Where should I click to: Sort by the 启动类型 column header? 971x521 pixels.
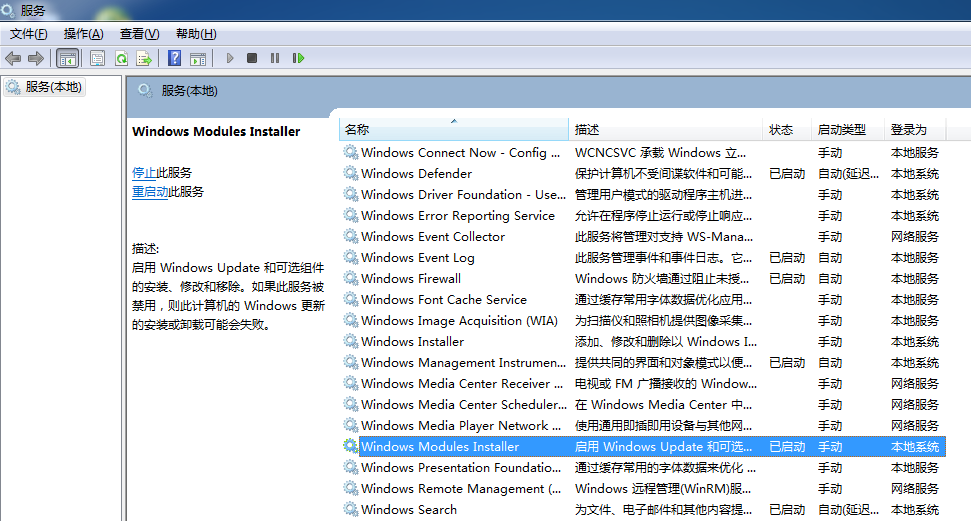tap(847, 129)
